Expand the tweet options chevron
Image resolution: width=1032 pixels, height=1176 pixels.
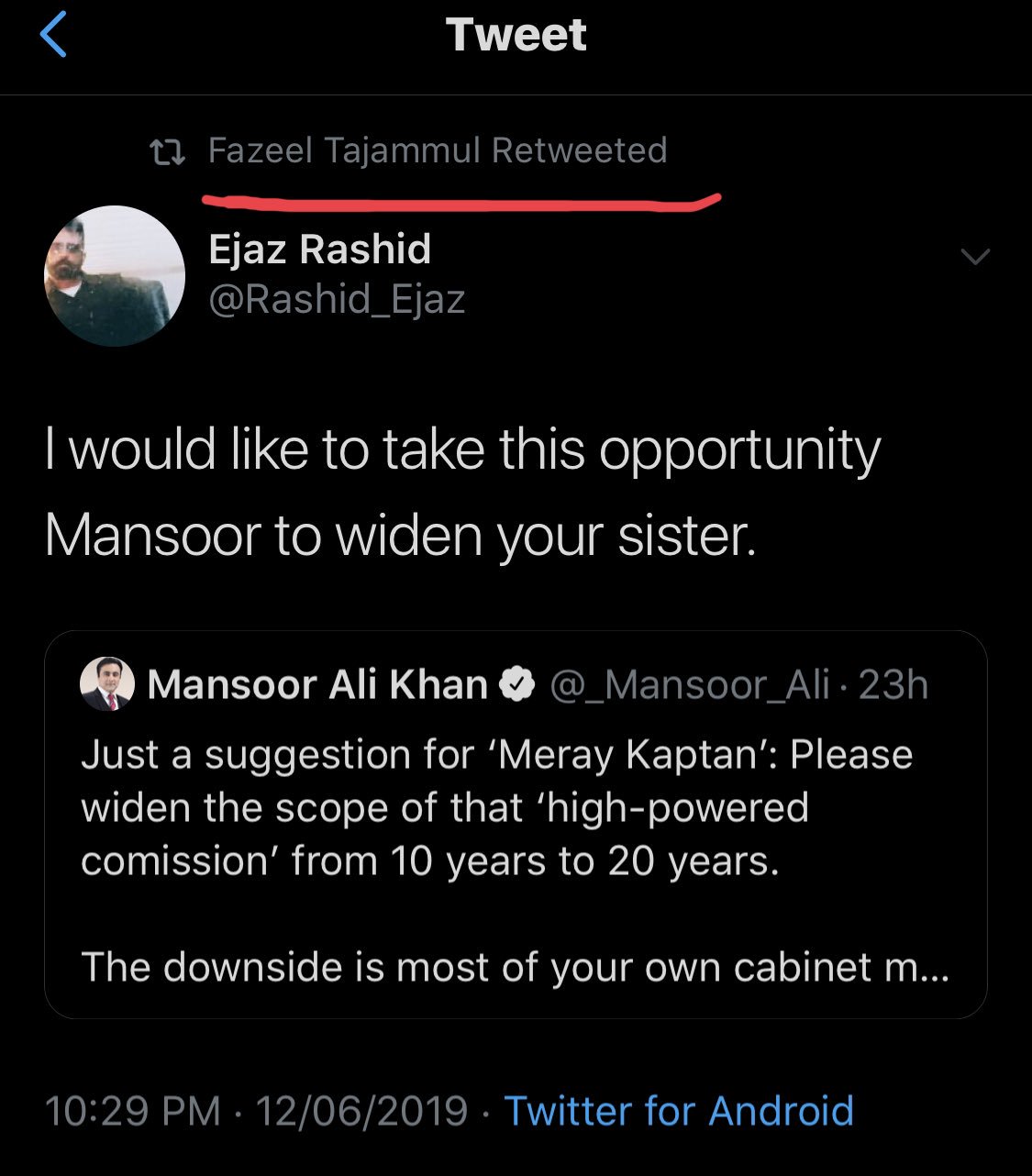(x=974, y=256)
